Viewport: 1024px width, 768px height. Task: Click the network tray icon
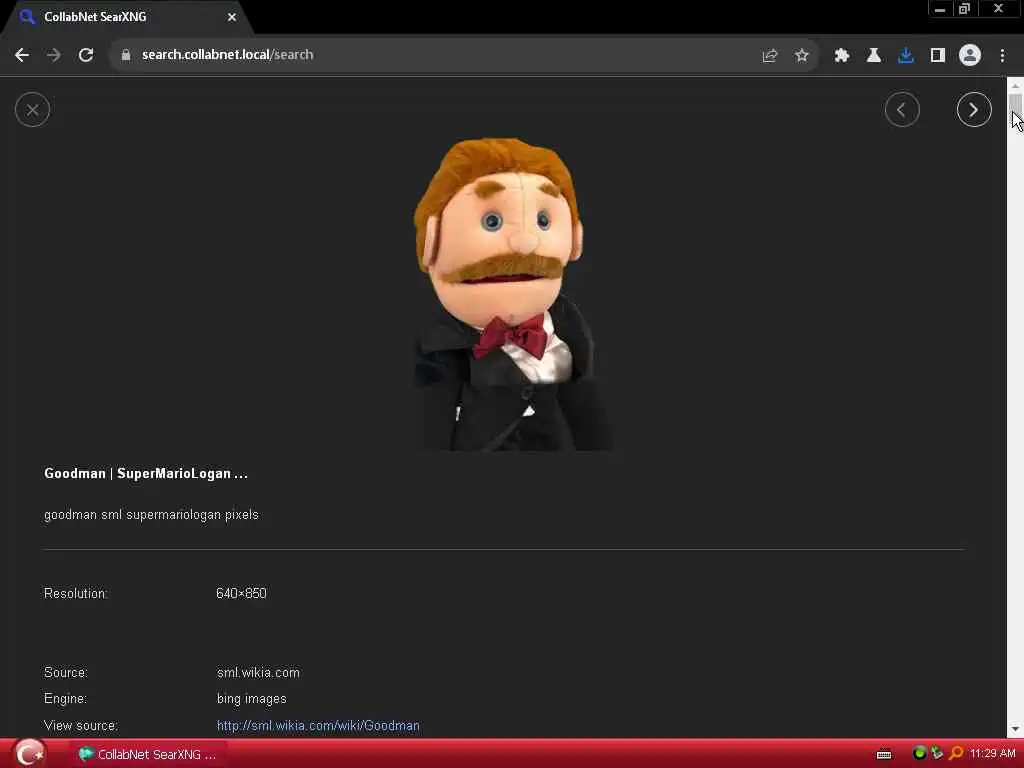937,754
